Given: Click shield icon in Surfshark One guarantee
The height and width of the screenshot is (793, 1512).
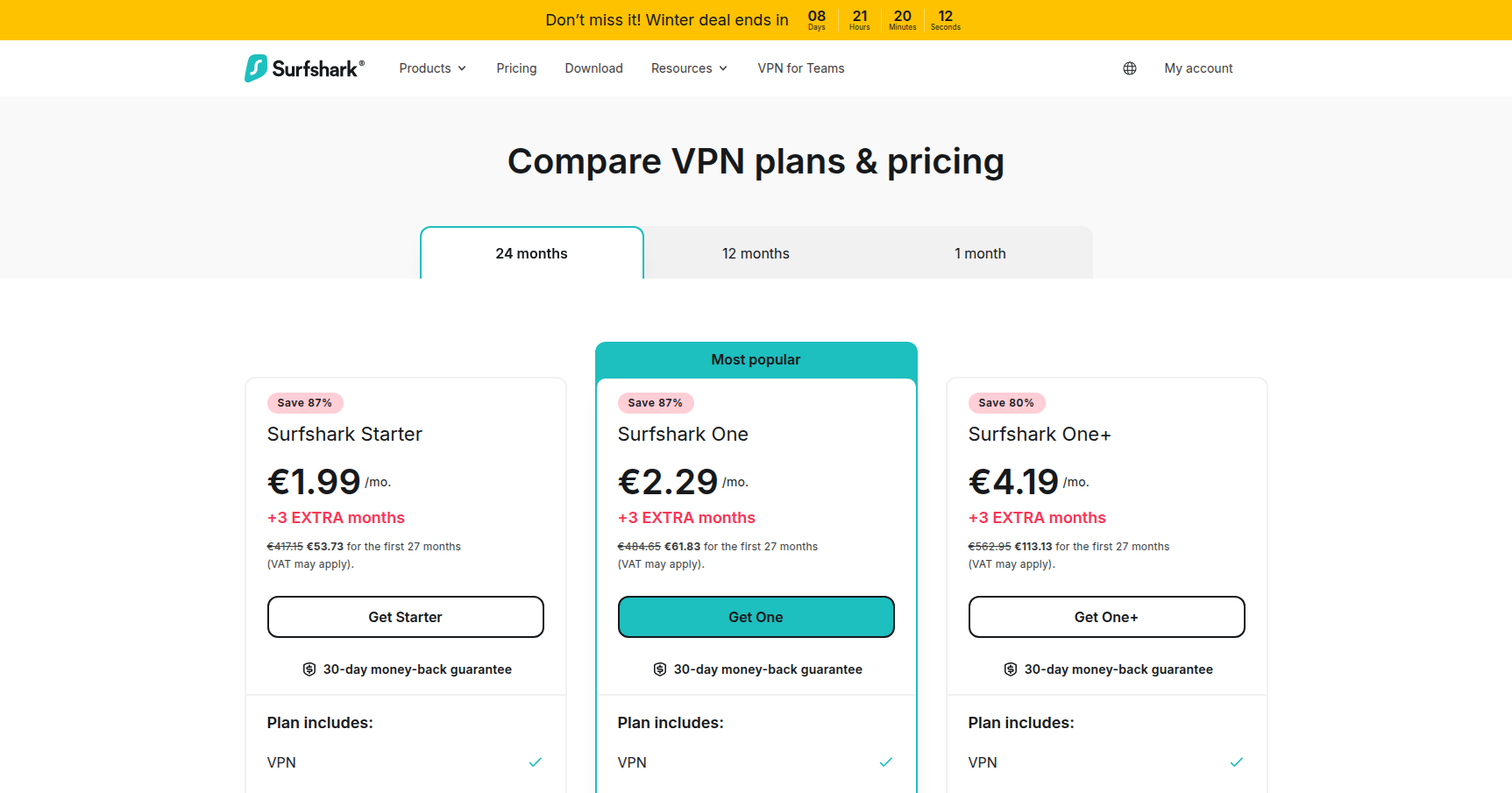Looking at the screenshot, I should (660, 669).
